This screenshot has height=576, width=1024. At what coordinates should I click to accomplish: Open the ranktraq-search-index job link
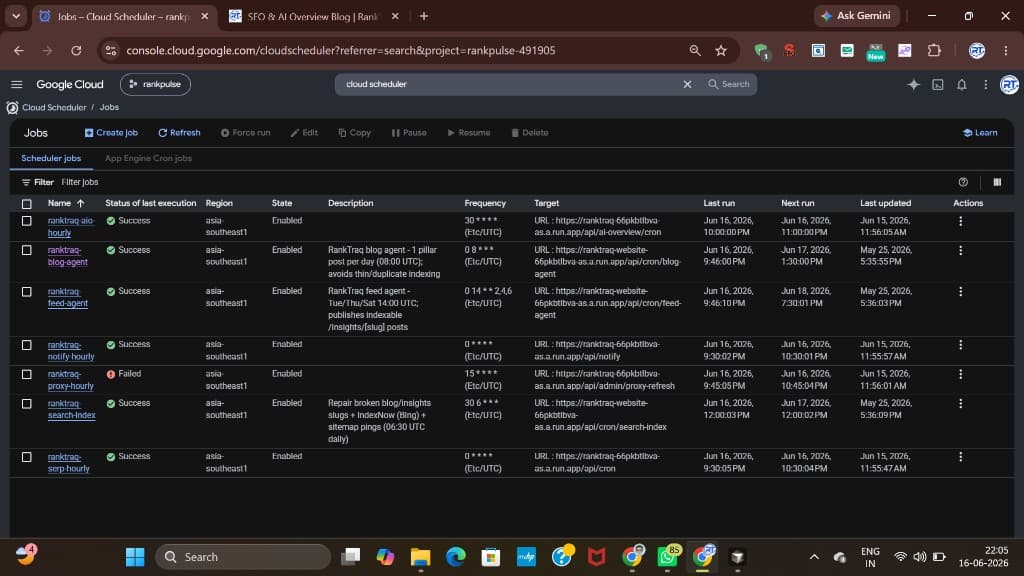(x=72, y=409)
